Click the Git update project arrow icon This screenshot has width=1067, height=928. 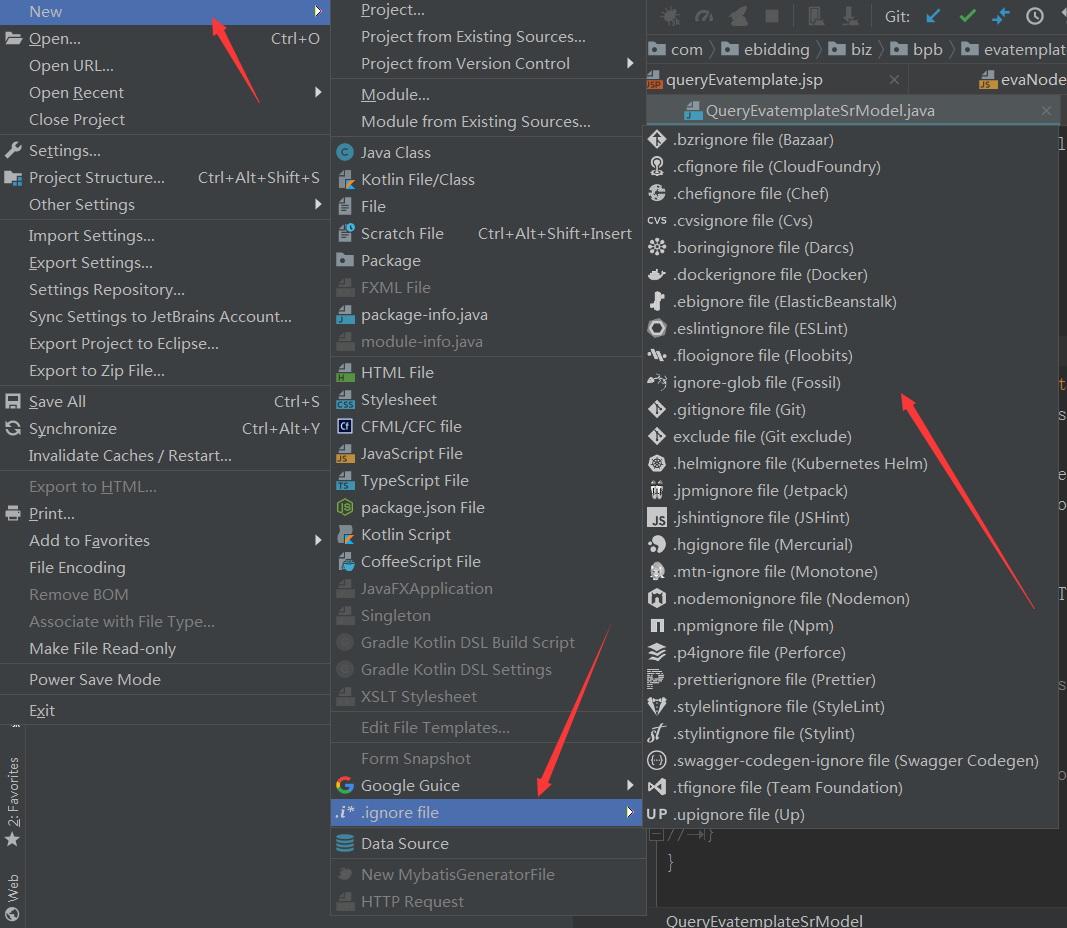click(934, 15)
